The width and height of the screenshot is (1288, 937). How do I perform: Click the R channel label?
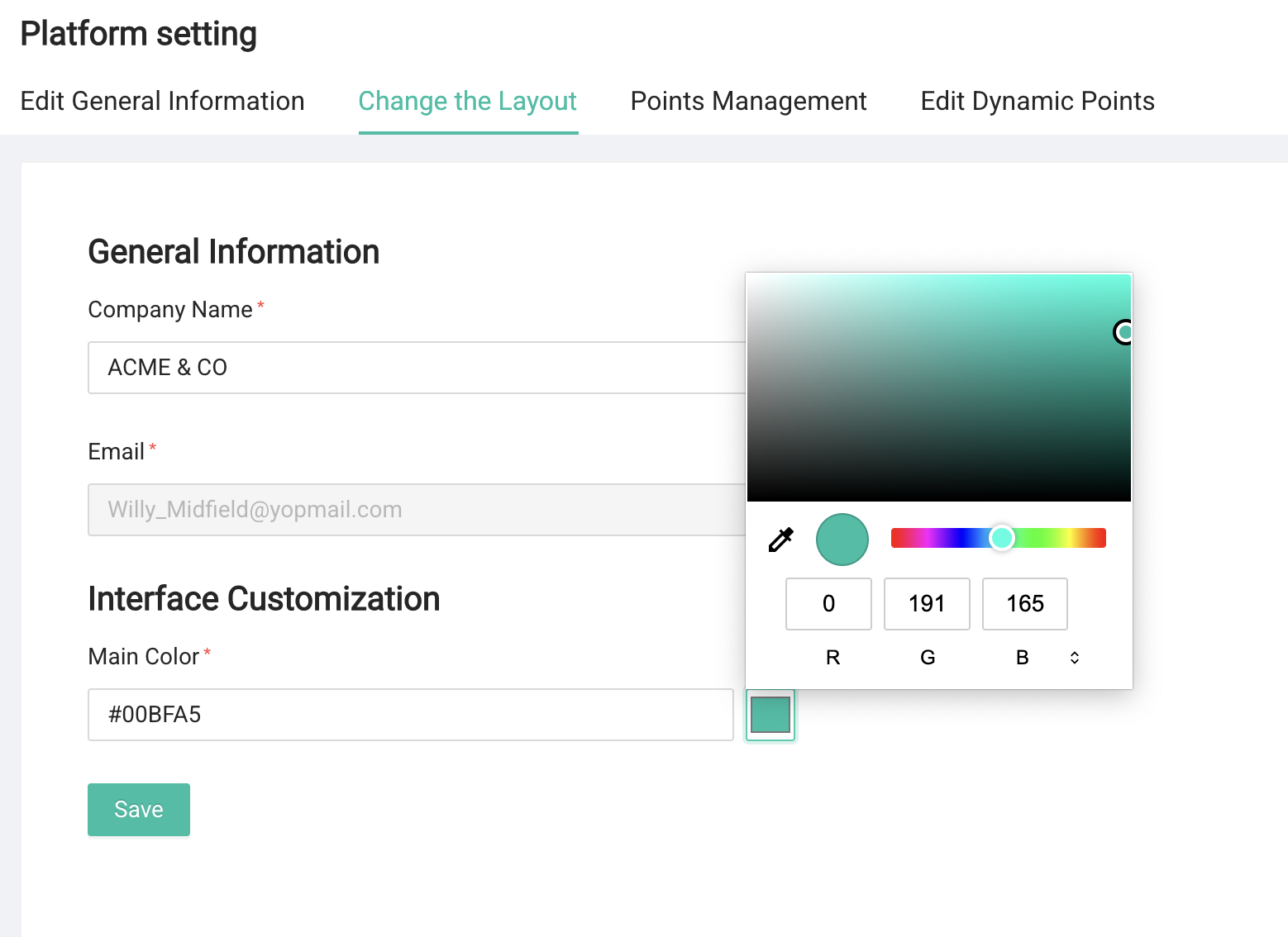tap(832, 658)
